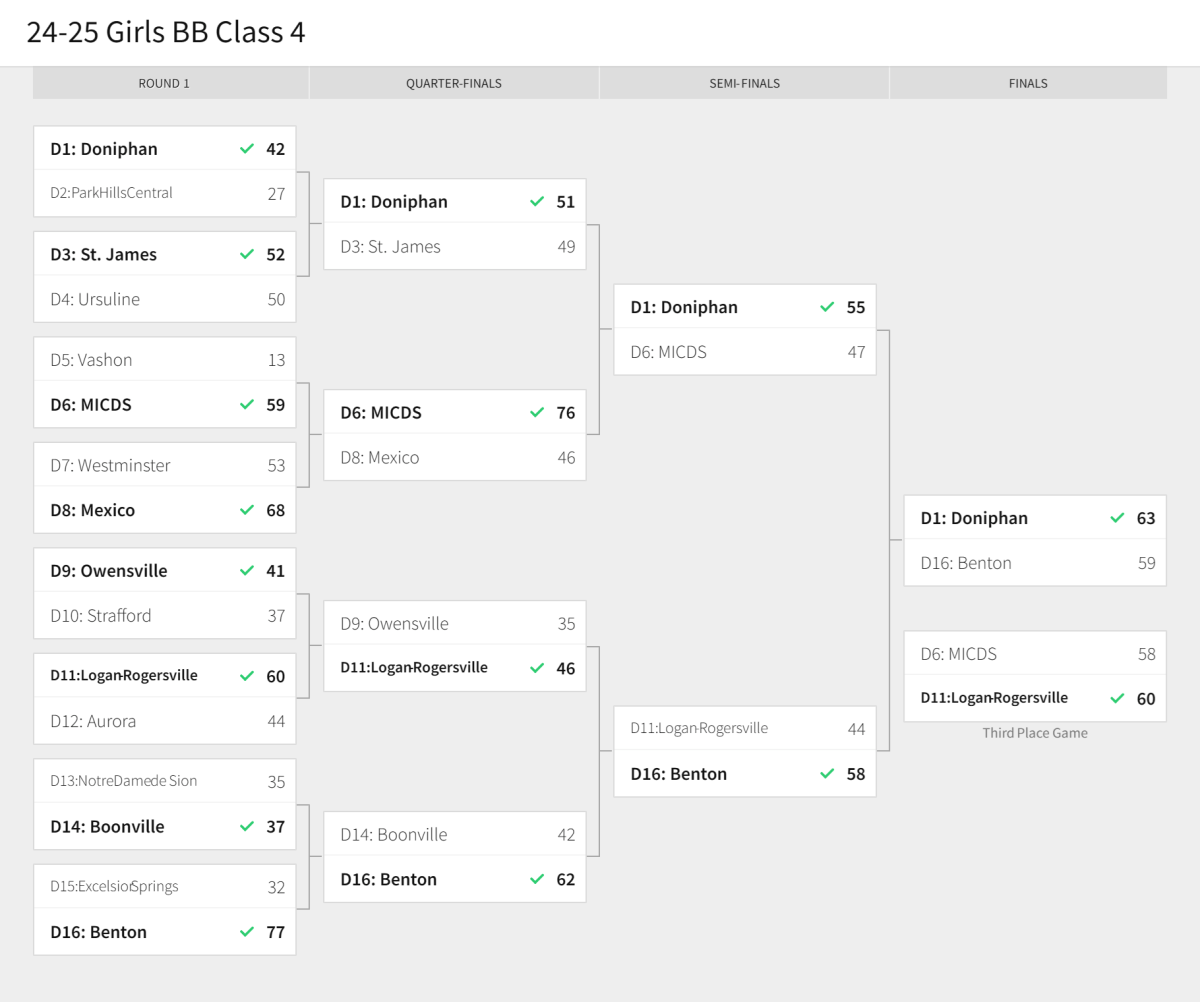The width and height of the screenshot is (1200, 1002).
Task: Click the green checkmark beside Benton's Round 1 score of 77
Action: 247,932
